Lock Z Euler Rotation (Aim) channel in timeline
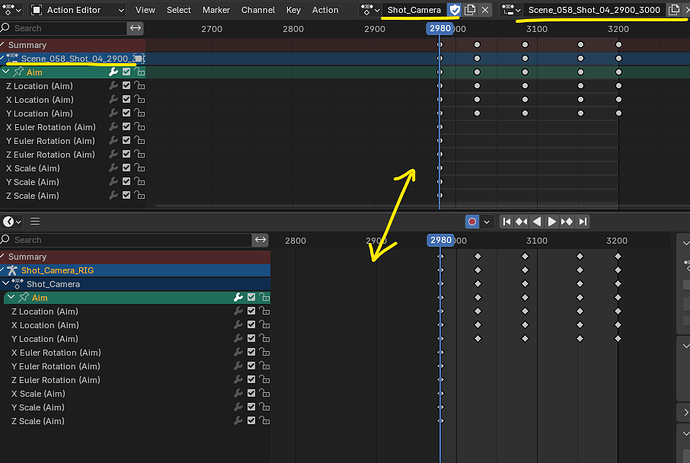This screenshot has width=690, height=463. pos(264,379)
